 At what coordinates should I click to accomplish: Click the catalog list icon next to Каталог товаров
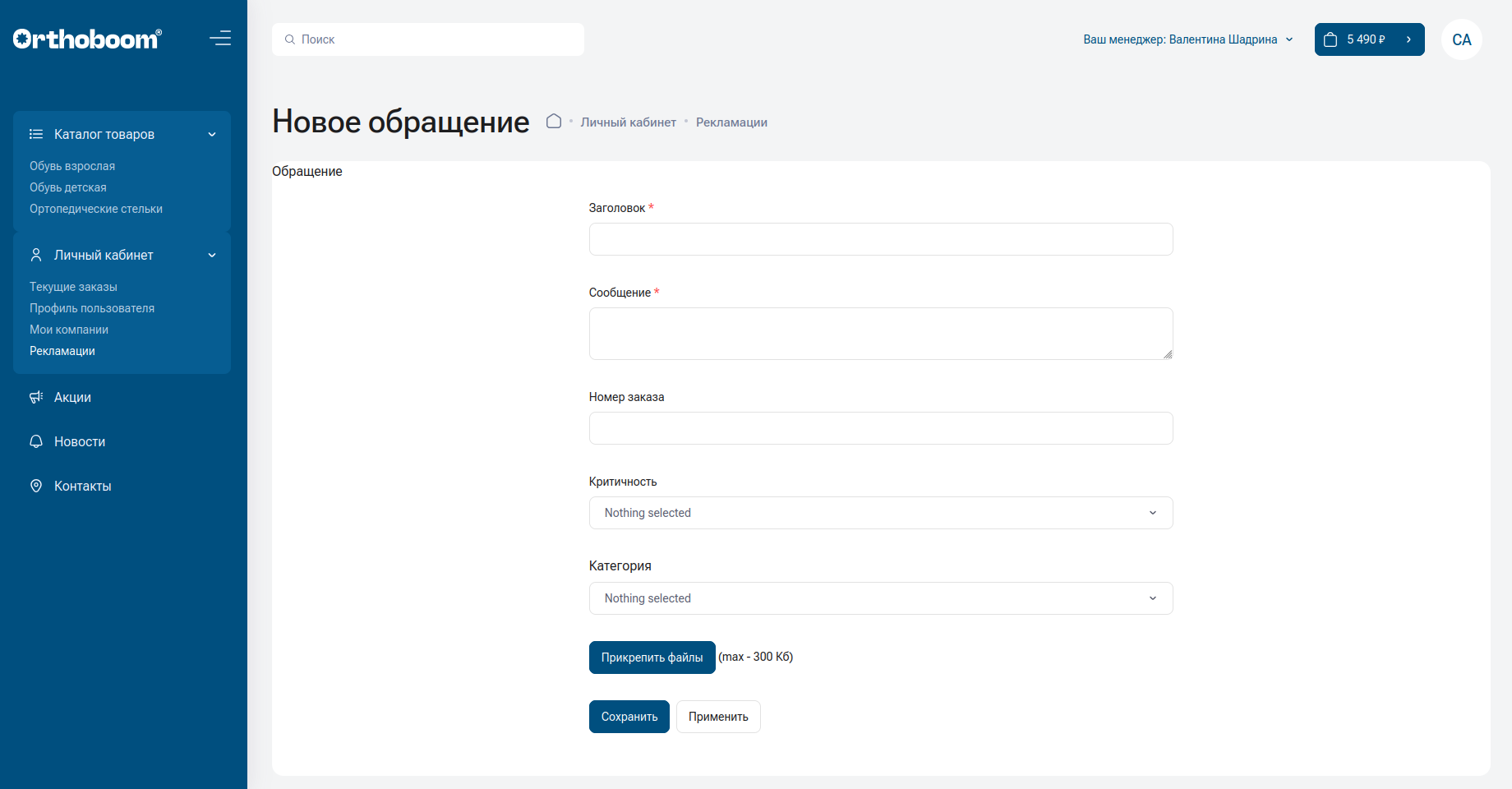[x=35, y=133]
